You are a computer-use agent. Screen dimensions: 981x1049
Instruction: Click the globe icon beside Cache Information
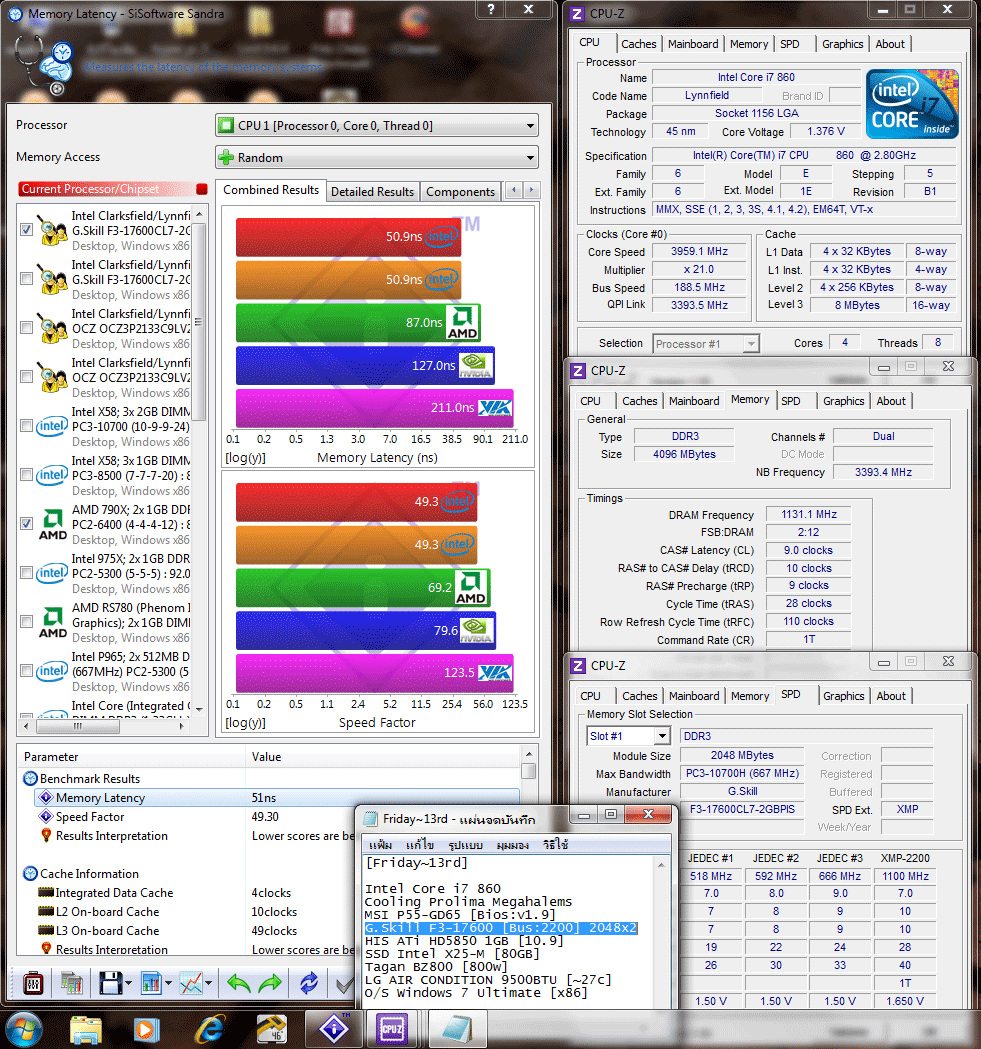pyautogui.click(x=30, y=874)
